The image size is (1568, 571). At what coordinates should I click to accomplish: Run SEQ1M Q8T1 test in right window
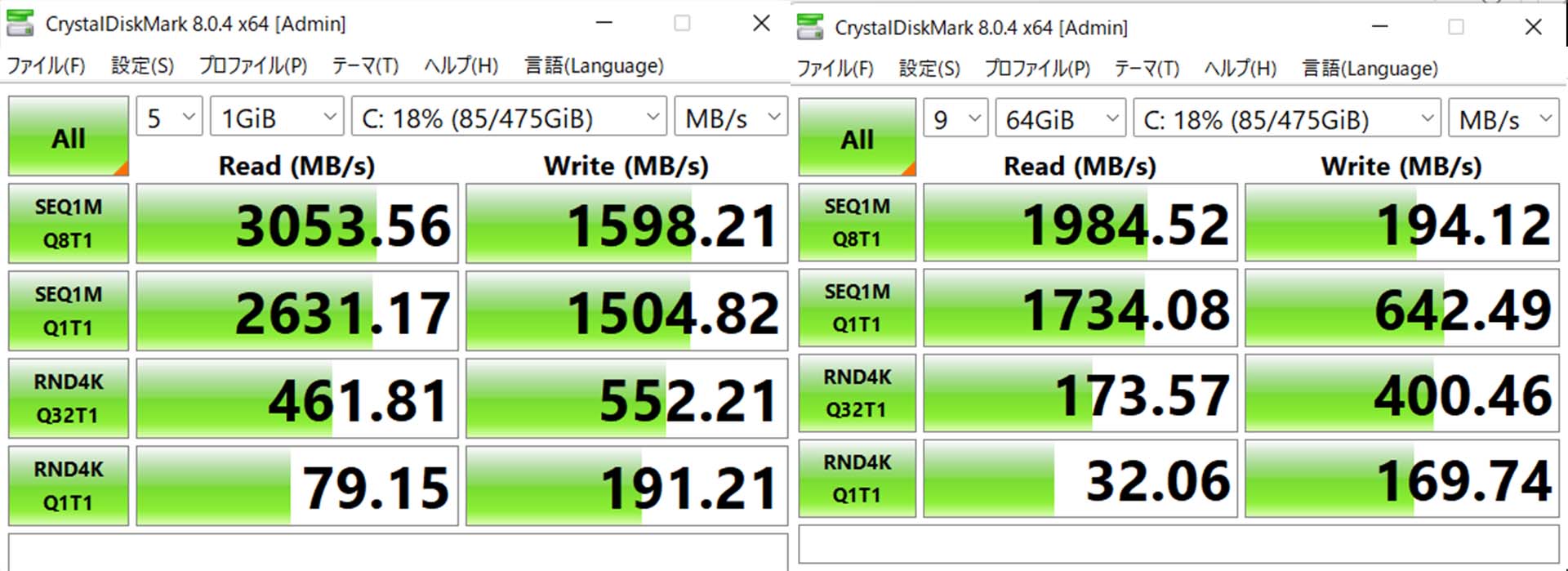point(857,222)
